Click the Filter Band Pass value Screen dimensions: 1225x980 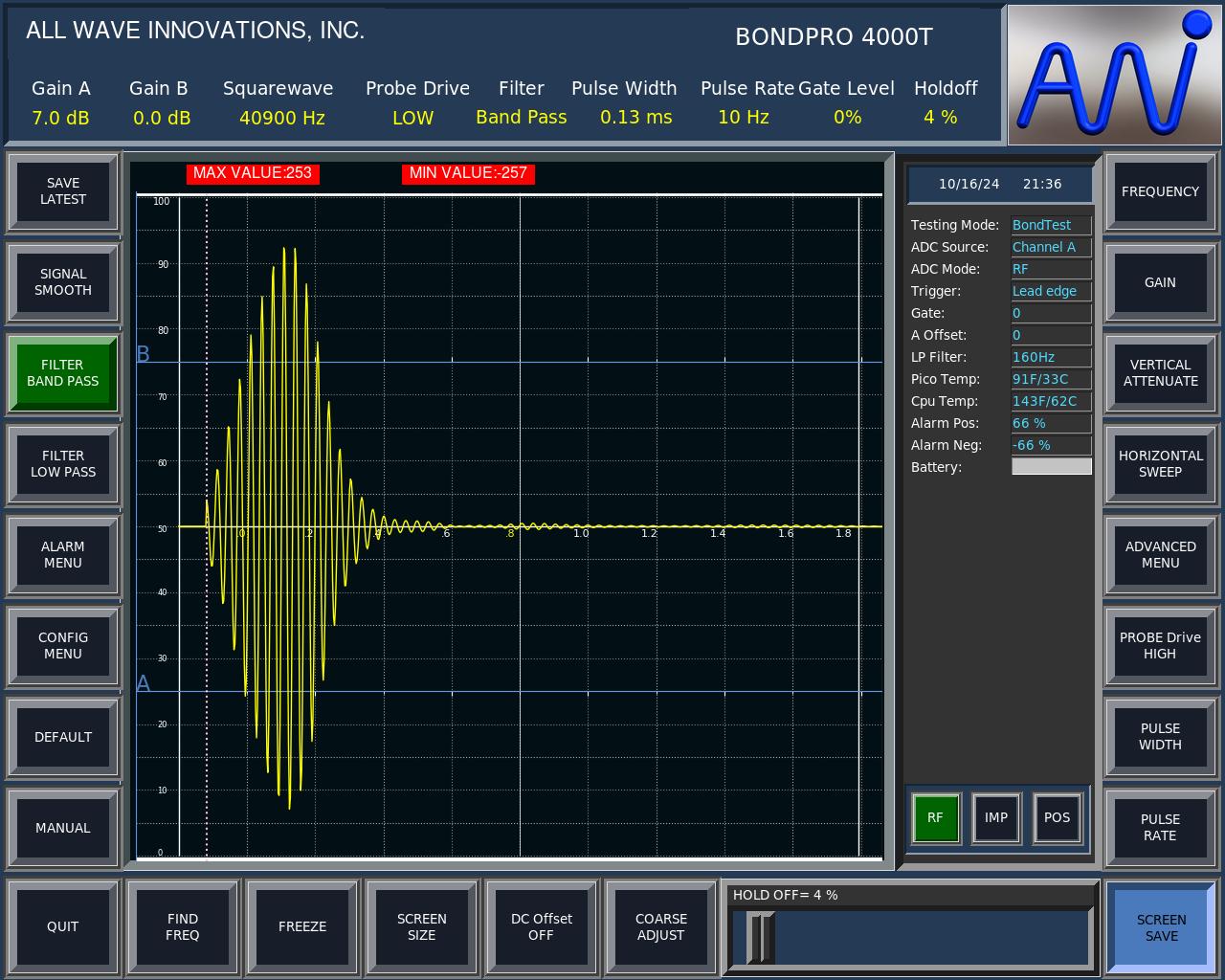(522, 117)
